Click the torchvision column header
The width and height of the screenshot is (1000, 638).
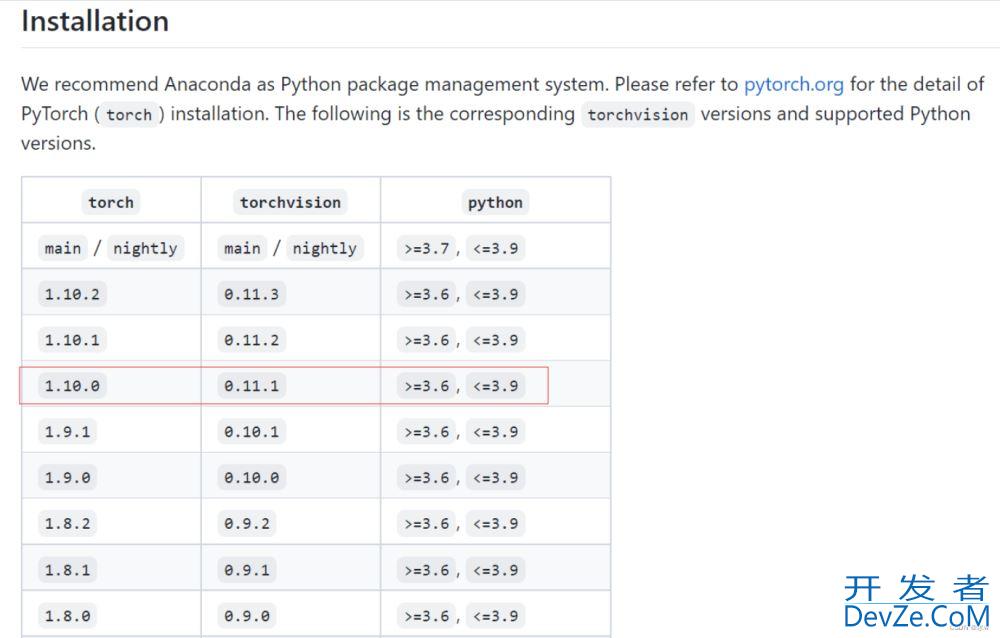point(290,202)
